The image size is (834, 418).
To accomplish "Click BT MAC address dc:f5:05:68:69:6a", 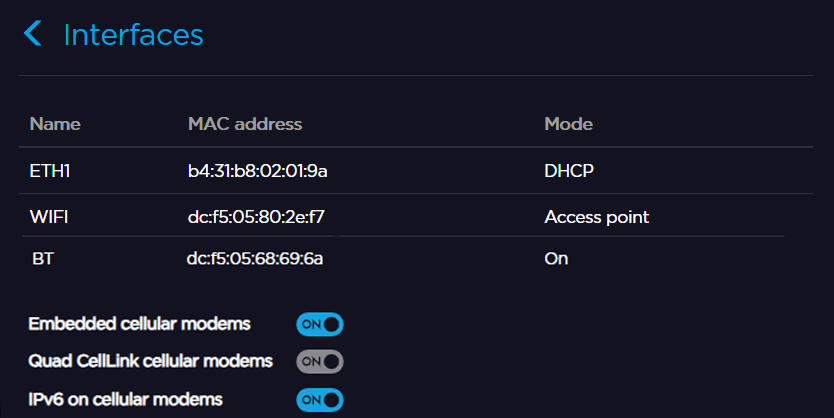I will pyautogui.click(x=255, y=259).
